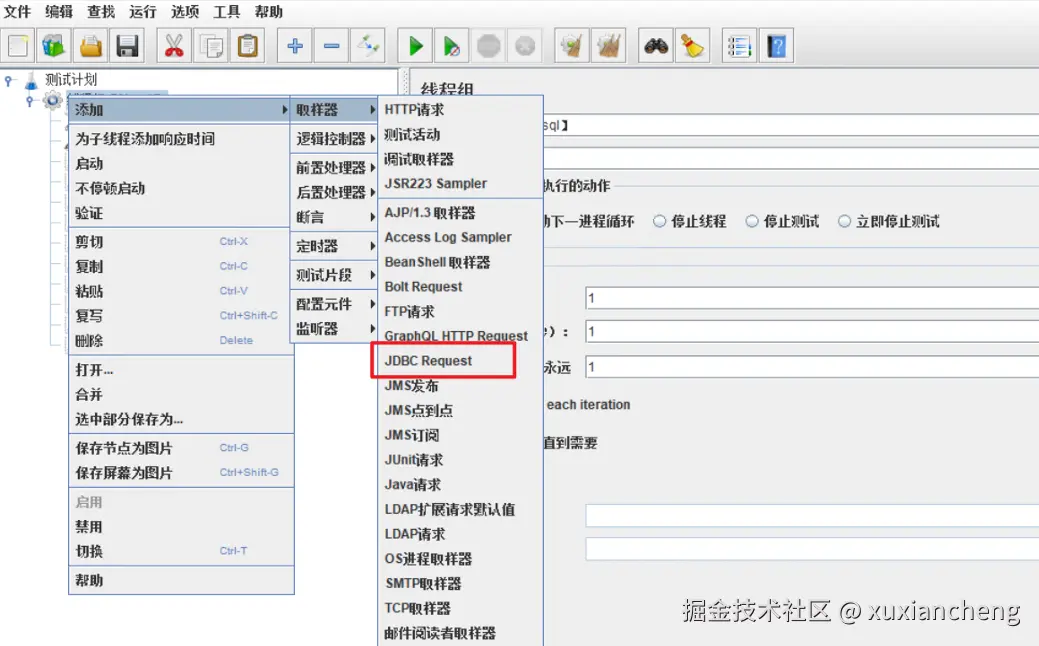Choose HTTP请求 from sampler list
Image resolution: width=1039 pixels, height=646 pixels.
[461, 109]
